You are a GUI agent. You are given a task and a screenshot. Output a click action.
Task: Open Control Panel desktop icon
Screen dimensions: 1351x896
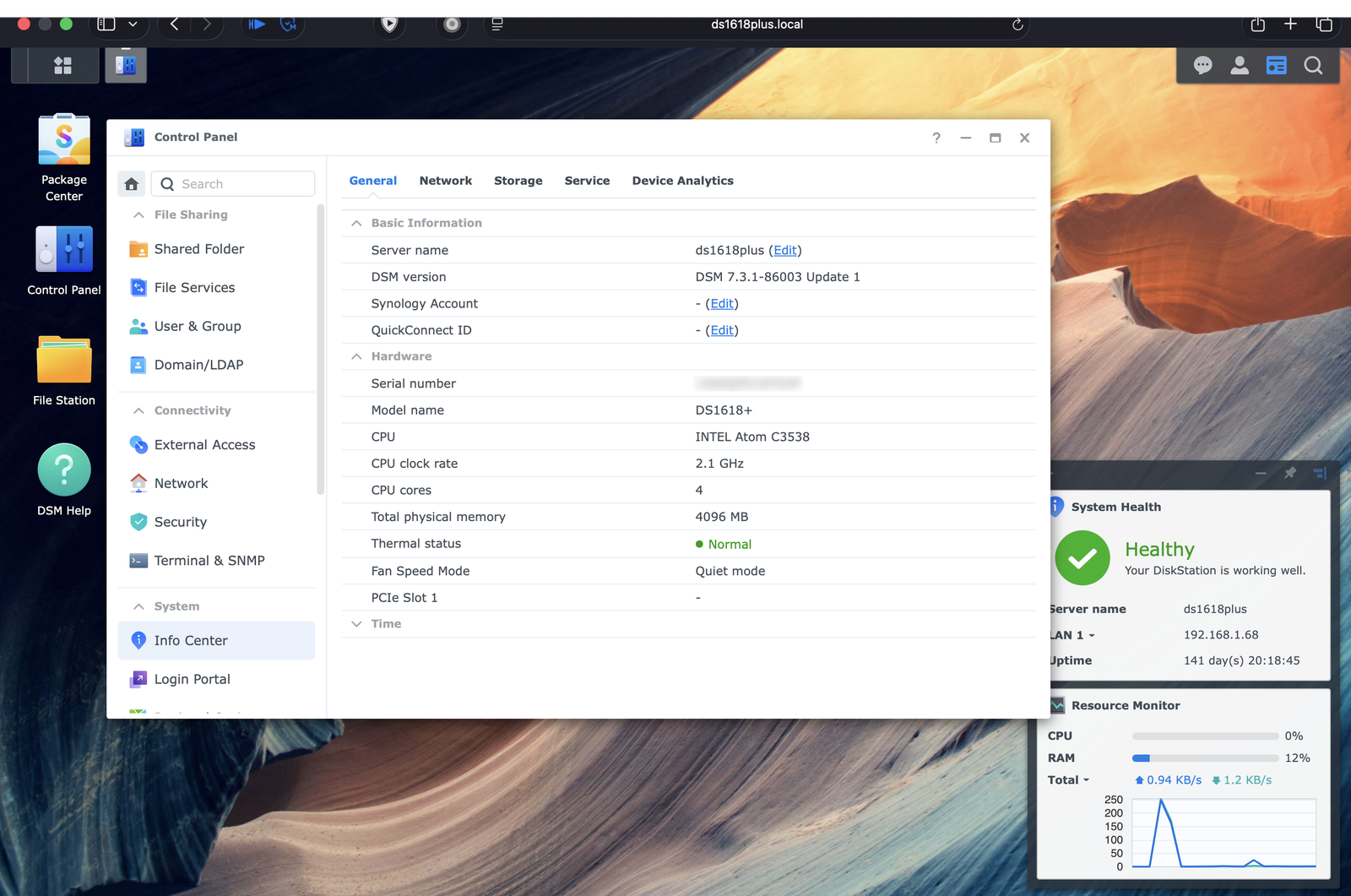click(64, 261)
